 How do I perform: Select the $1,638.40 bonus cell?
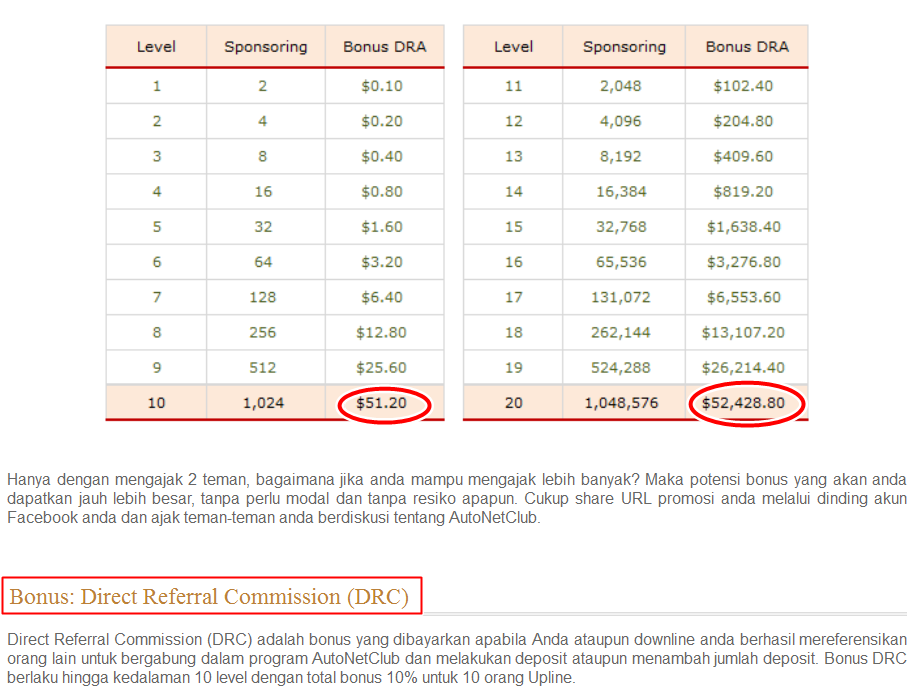click(x=744, y=227)
